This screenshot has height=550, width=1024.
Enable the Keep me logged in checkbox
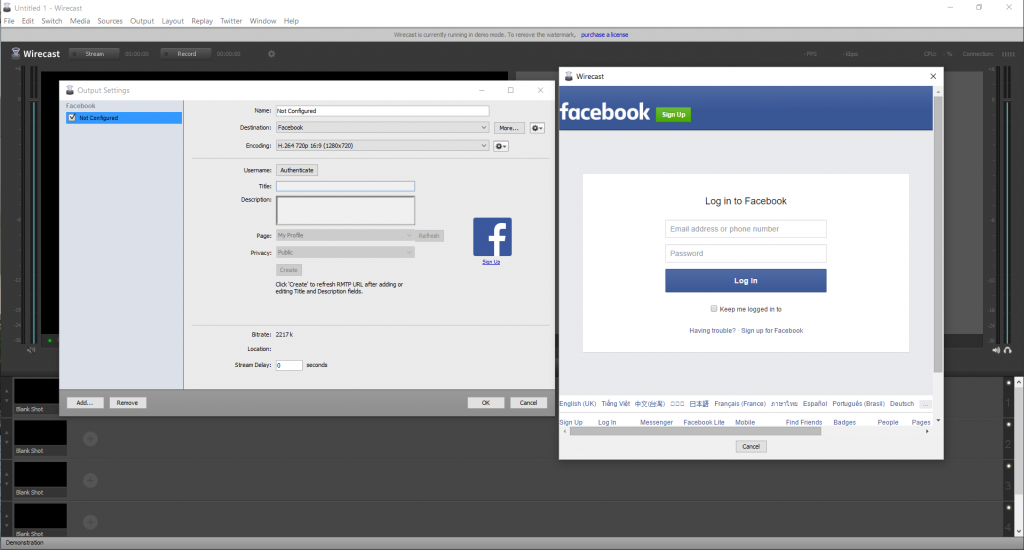click(714, 309)
